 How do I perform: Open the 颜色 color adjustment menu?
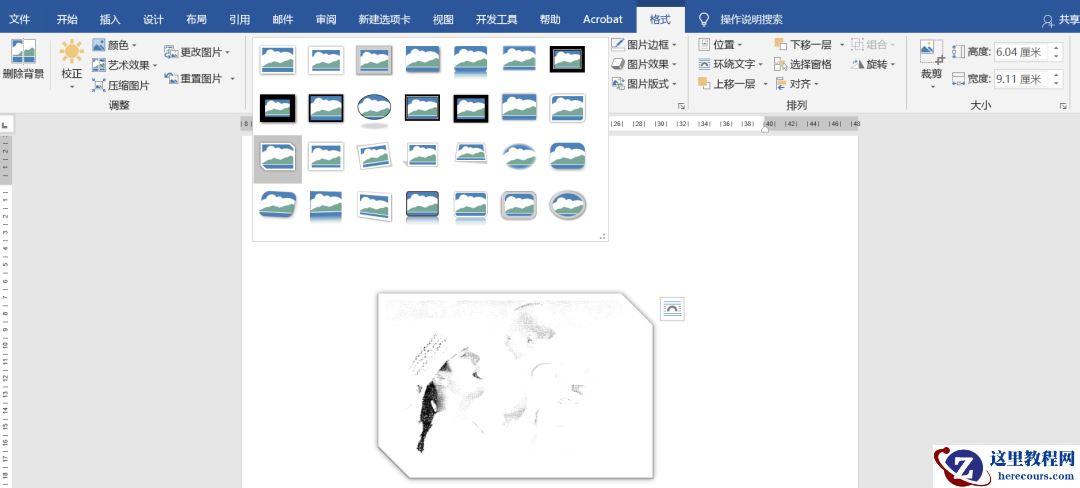pos(114,45)
